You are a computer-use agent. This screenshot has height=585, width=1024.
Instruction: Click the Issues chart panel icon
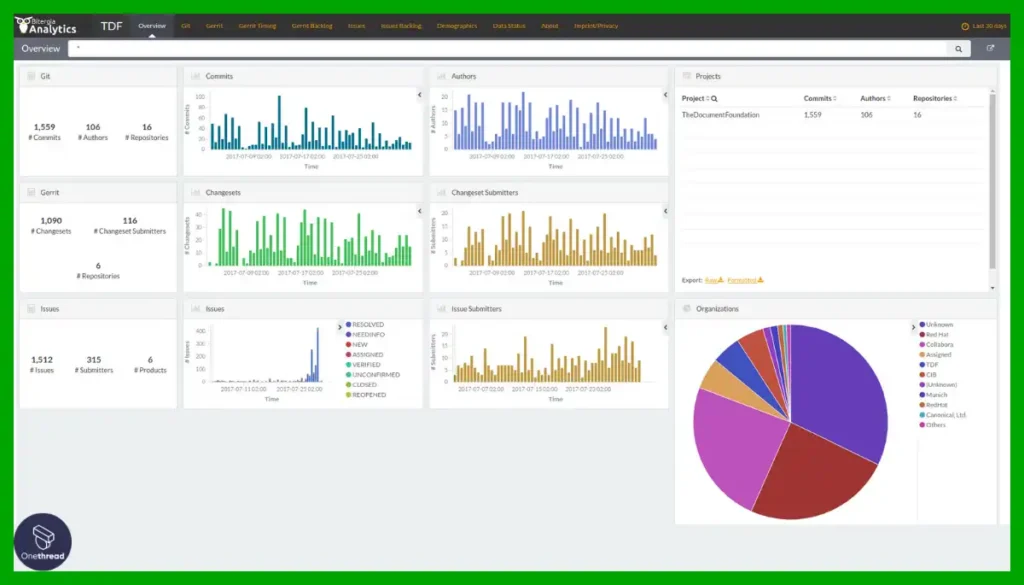(x=195, y=309)
